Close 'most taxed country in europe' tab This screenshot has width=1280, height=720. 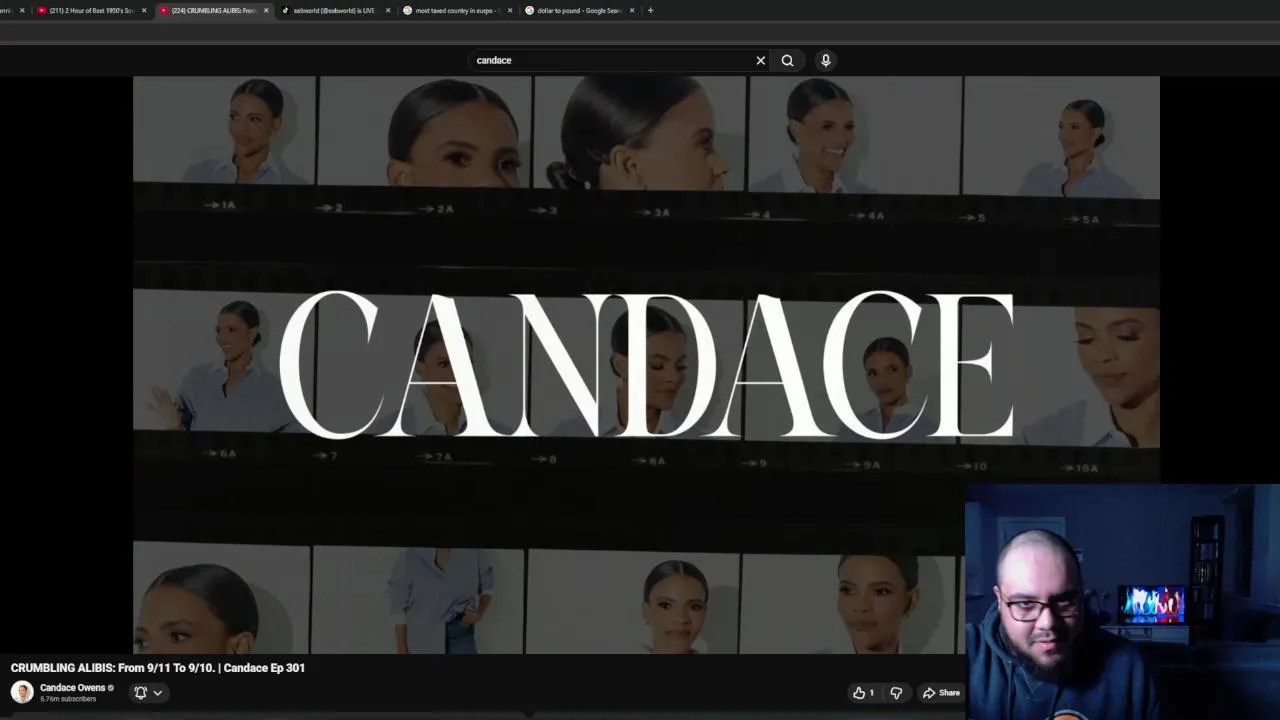point(510,10)
